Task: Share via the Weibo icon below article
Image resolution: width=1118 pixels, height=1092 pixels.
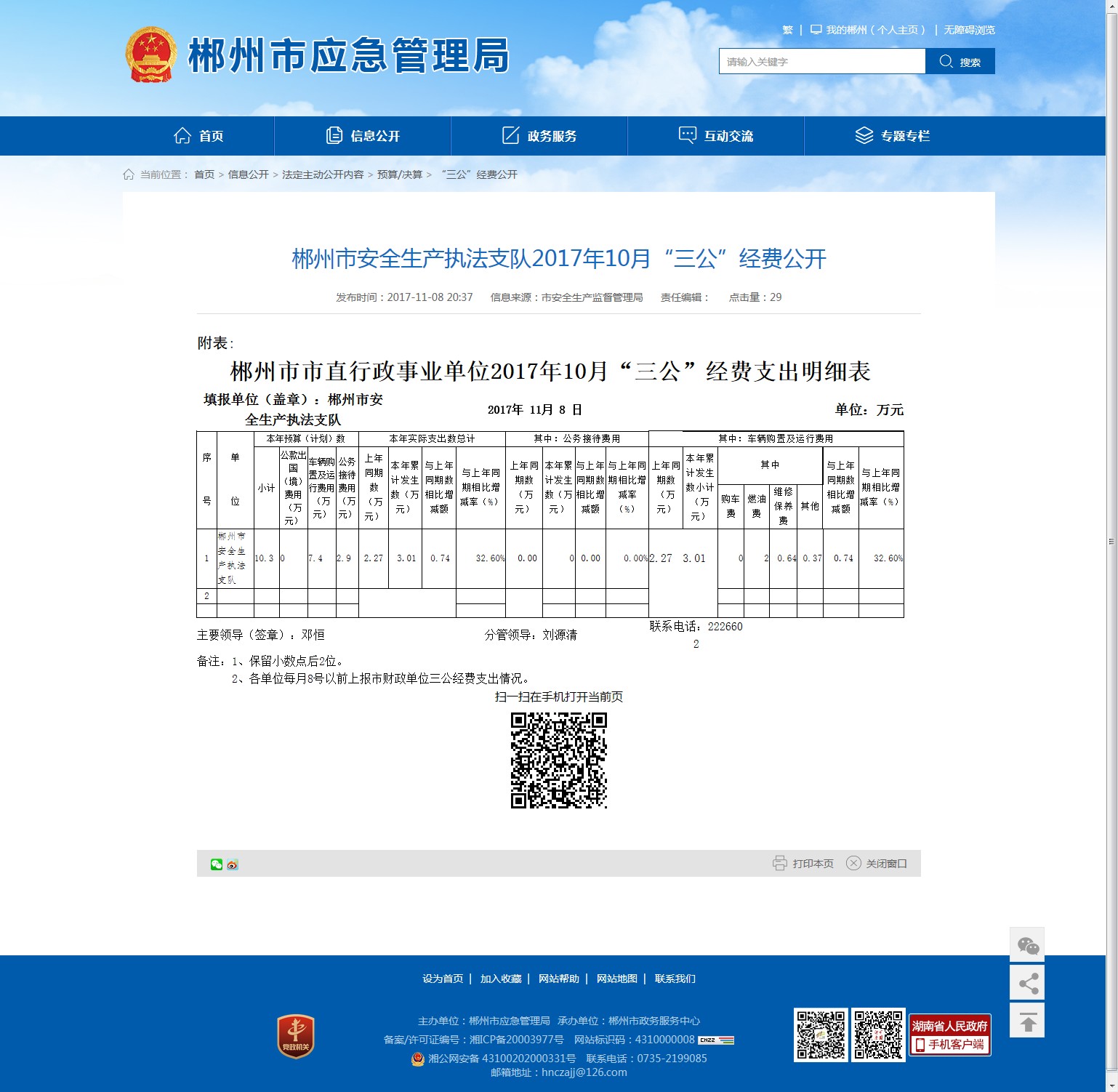Action: [x=233, y=864]
